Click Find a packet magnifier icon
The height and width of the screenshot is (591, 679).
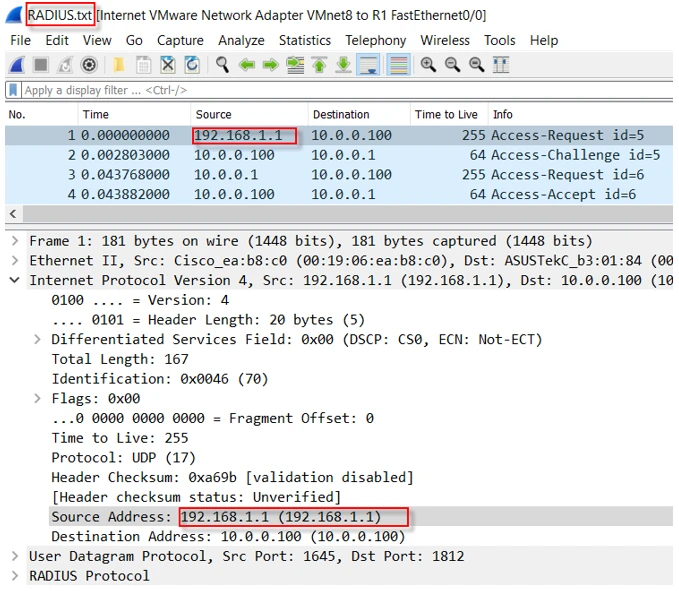coord(222,65)
